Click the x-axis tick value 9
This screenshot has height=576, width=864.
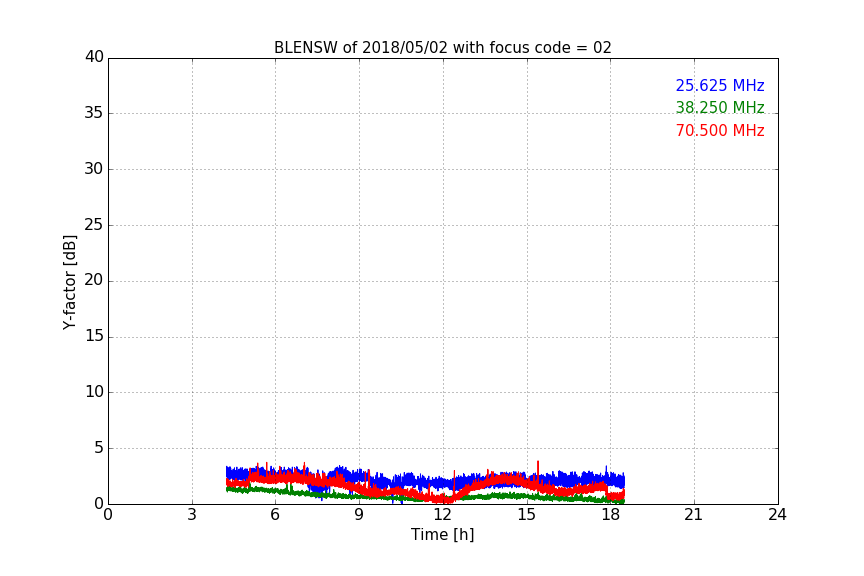pos(359,515)
